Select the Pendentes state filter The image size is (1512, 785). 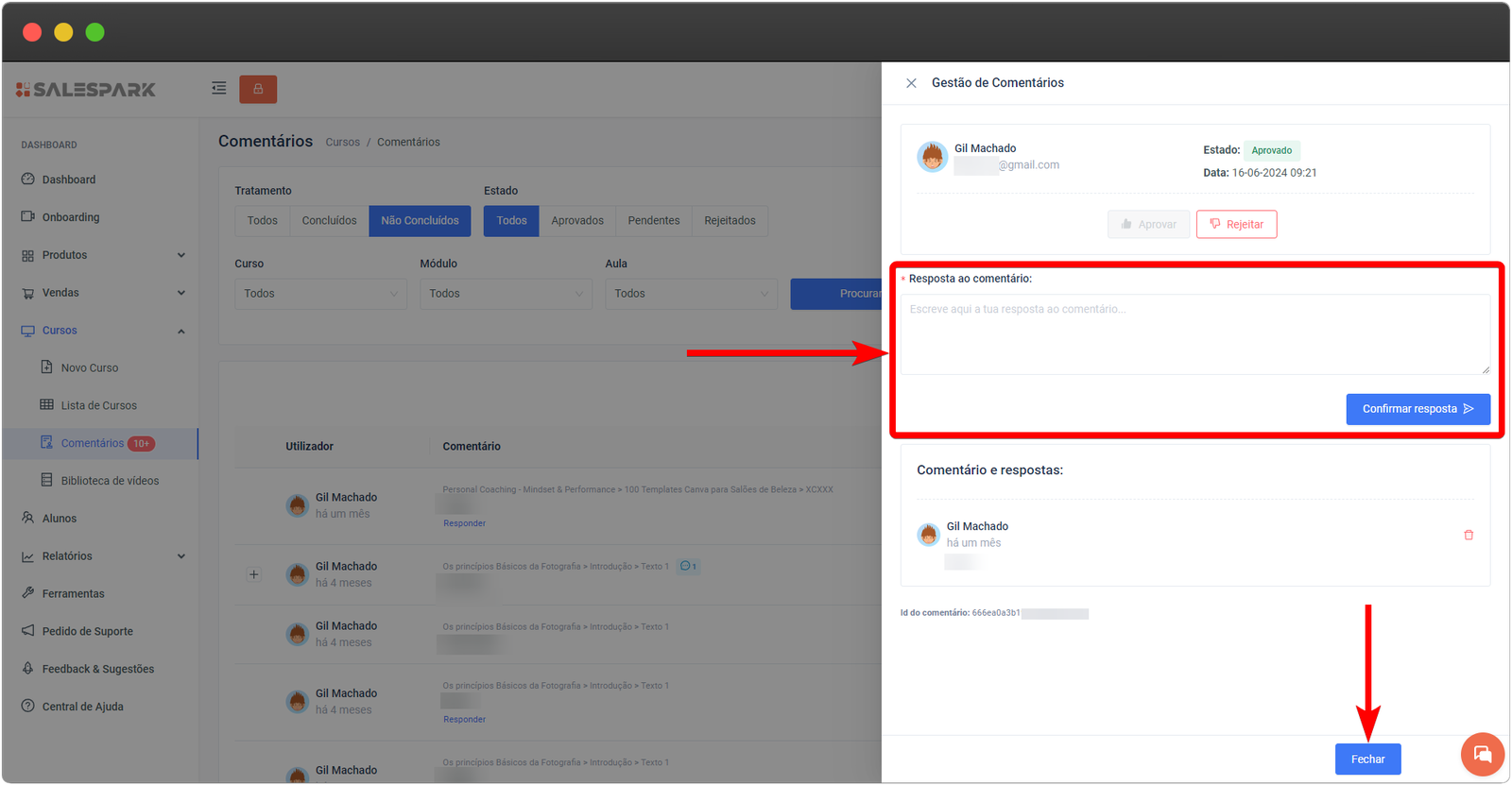[653, 221]
